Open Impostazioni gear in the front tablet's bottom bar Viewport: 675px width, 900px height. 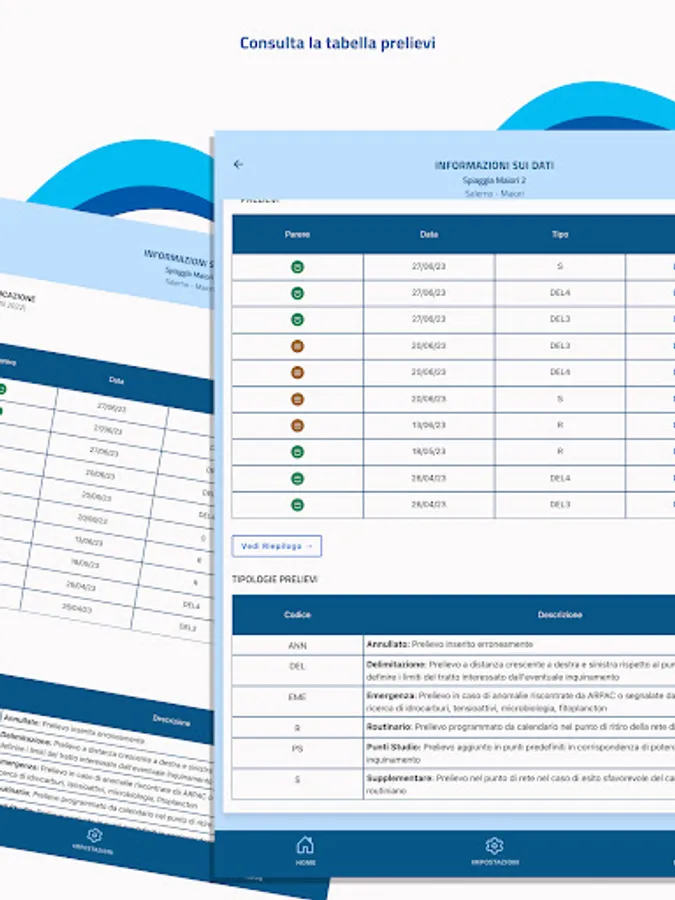(494, 851)
